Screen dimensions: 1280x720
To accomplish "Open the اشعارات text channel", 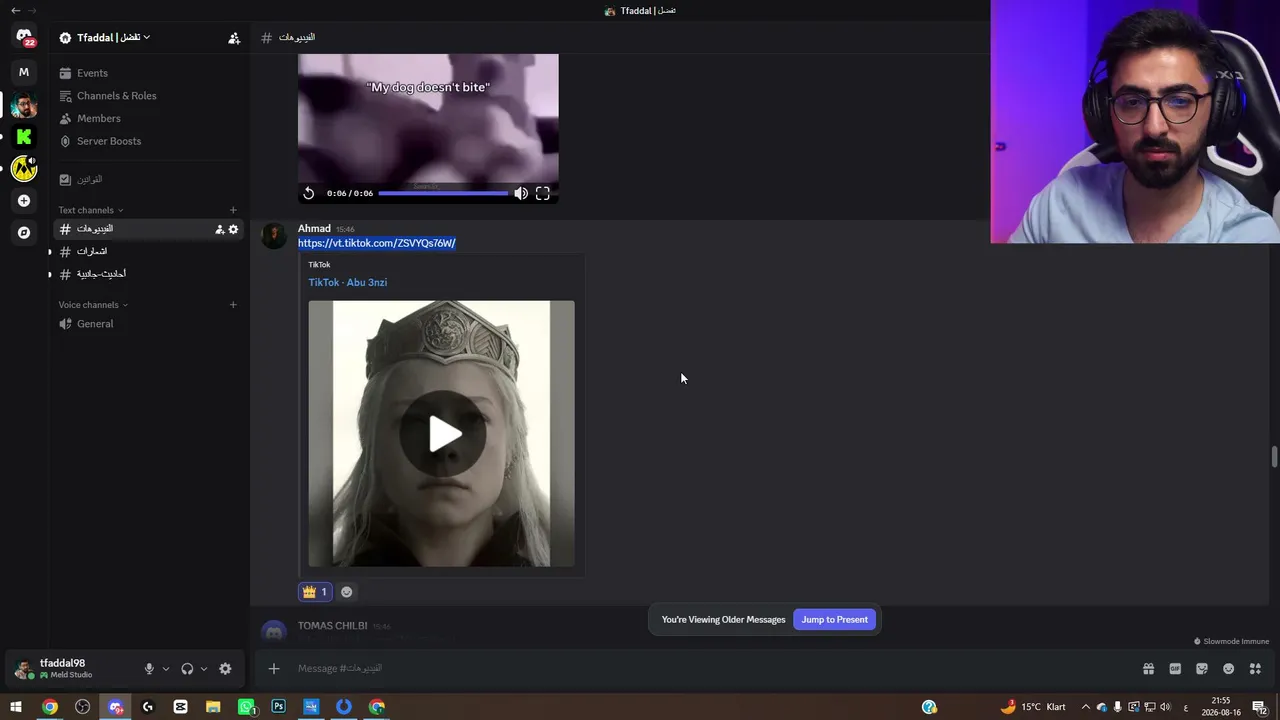I will pyautogui.click(x=148, y=251).
